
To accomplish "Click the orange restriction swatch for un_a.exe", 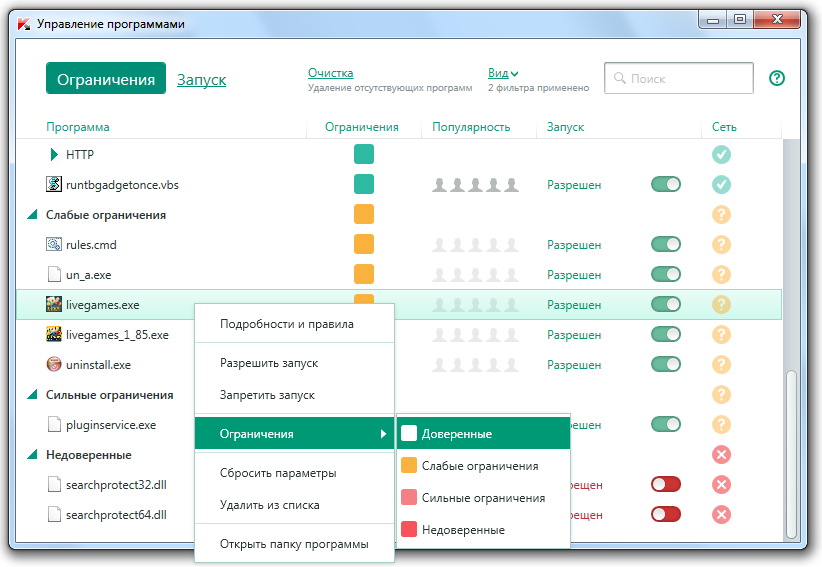I will point(364,274).
